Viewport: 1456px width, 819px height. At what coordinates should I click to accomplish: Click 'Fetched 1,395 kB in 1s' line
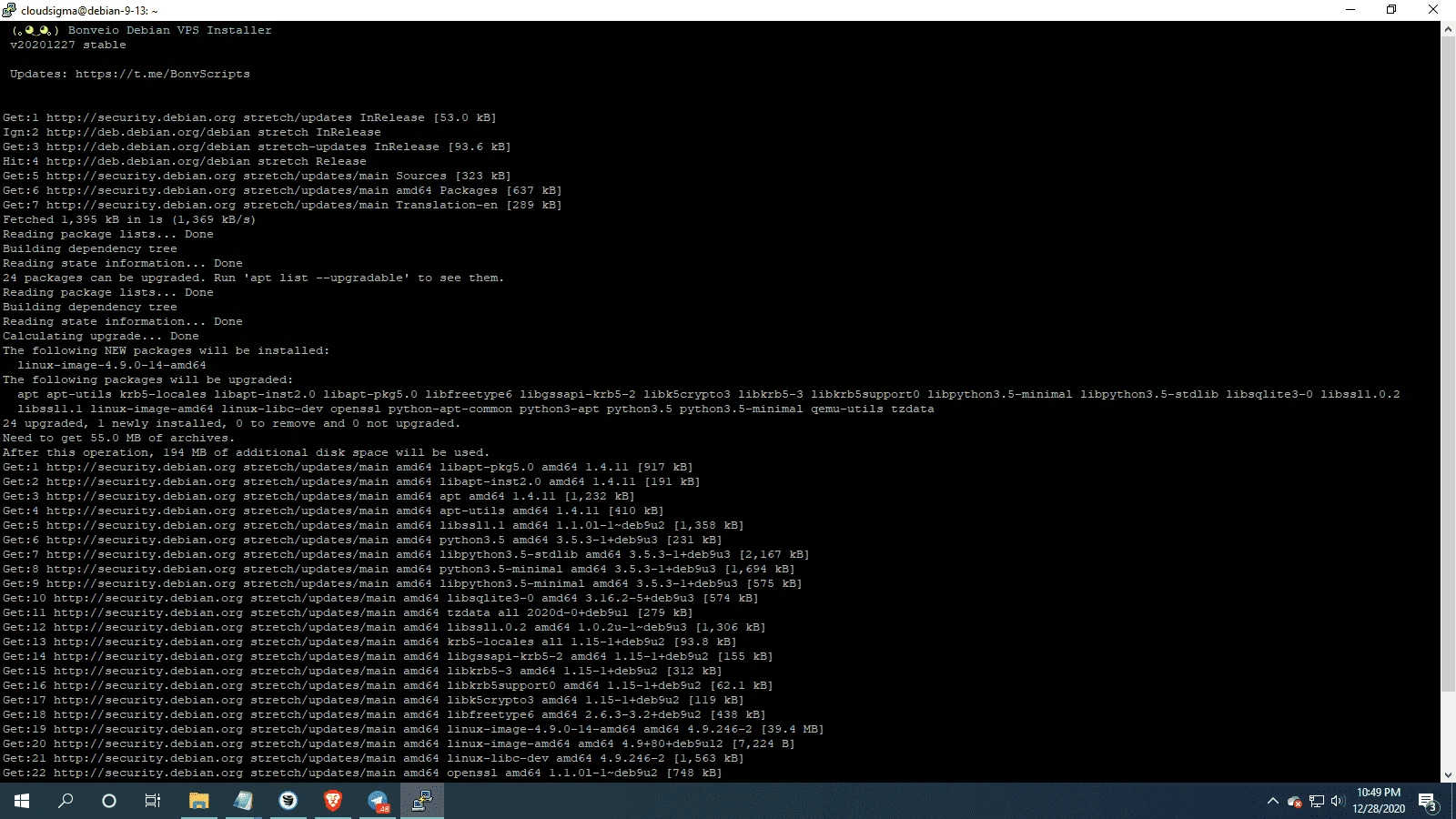tap(129, 219)
